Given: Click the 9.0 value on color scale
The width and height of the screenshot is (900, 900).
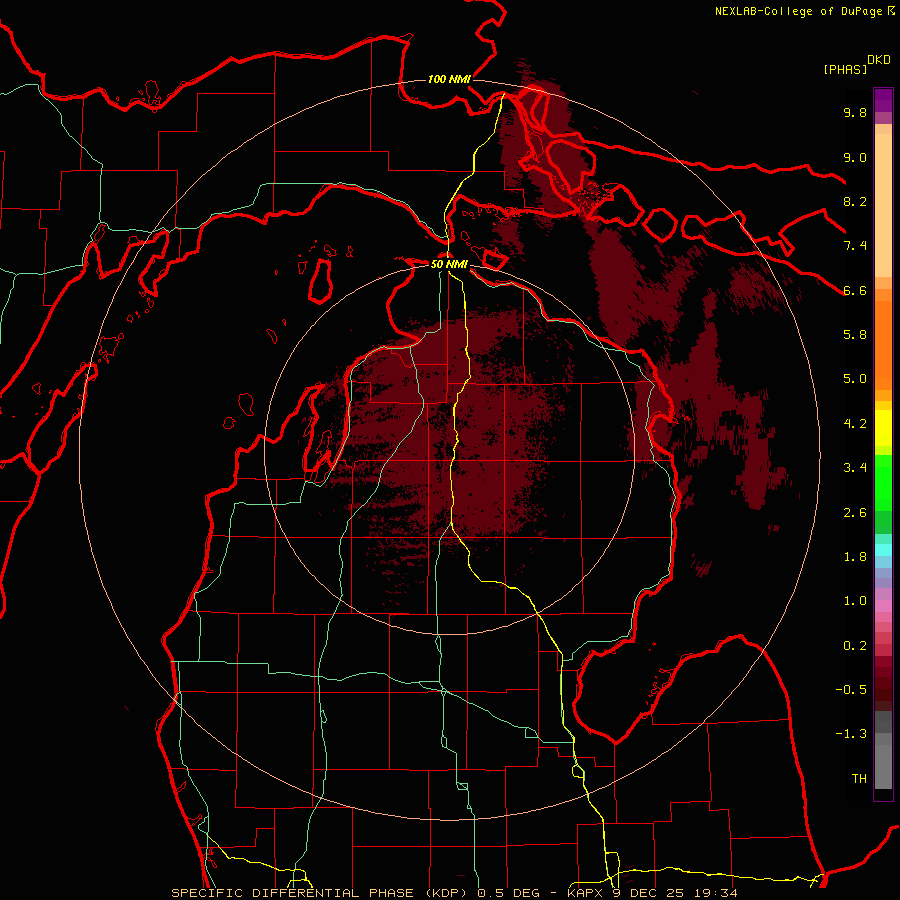Looking at the screenshot, I should click(855, 158).
